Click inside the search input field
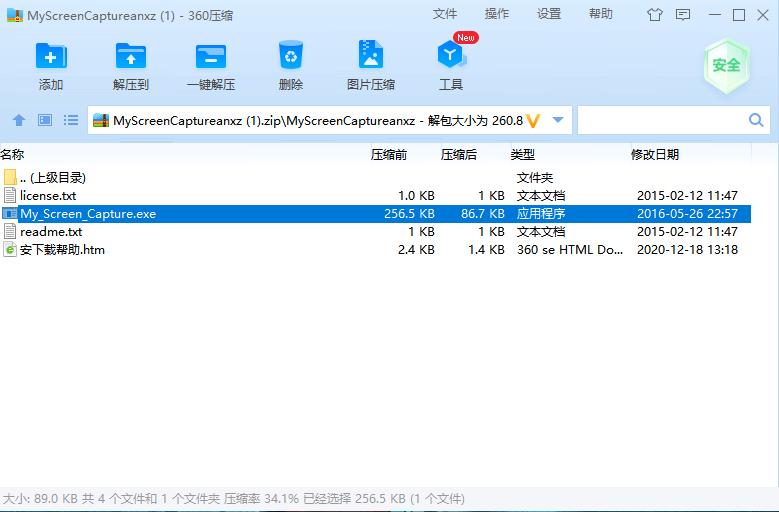This screenshot has width=779, height=512. (x=663, y=120)
